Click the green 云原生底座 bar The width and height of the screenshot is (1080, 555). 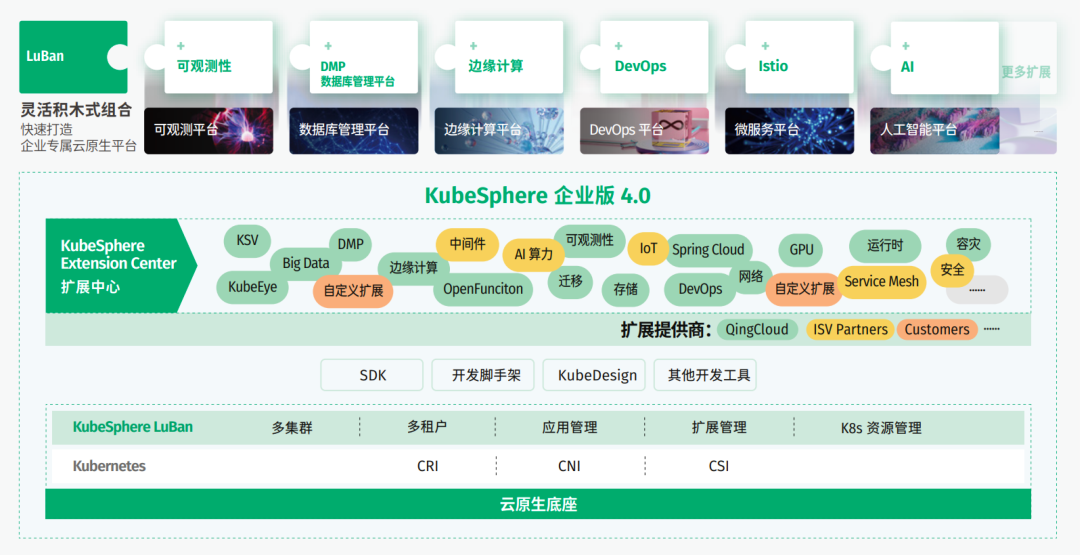tap(538, 504)
